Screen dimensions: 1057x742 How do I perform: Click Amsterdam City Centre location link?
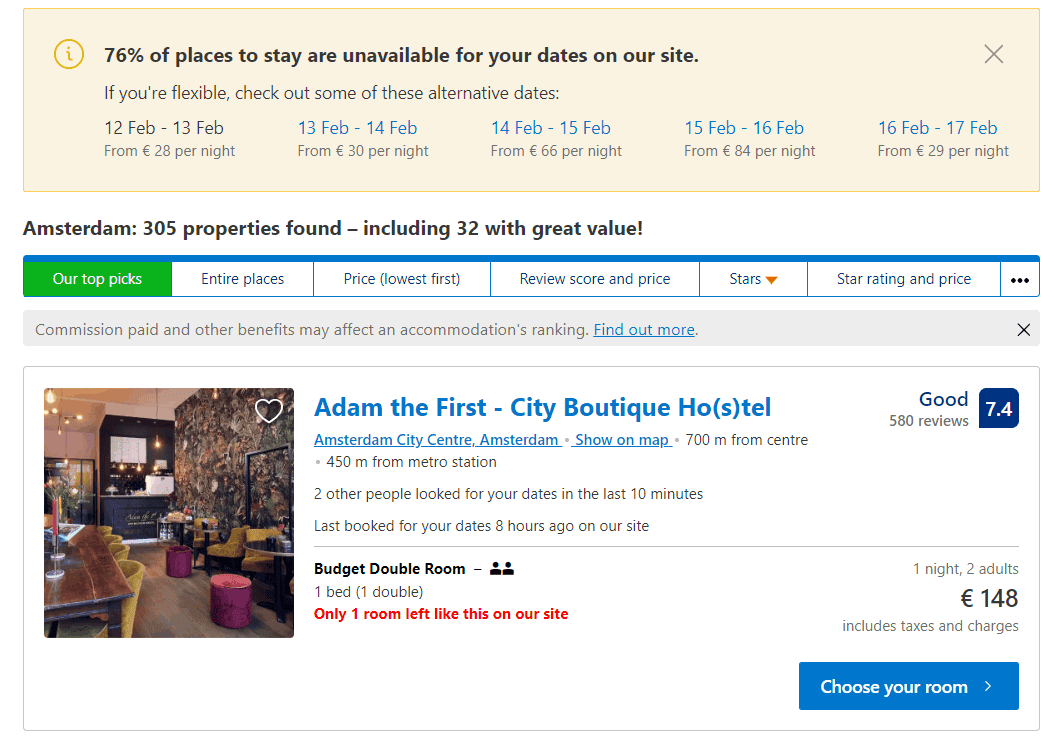pos(436,440)
